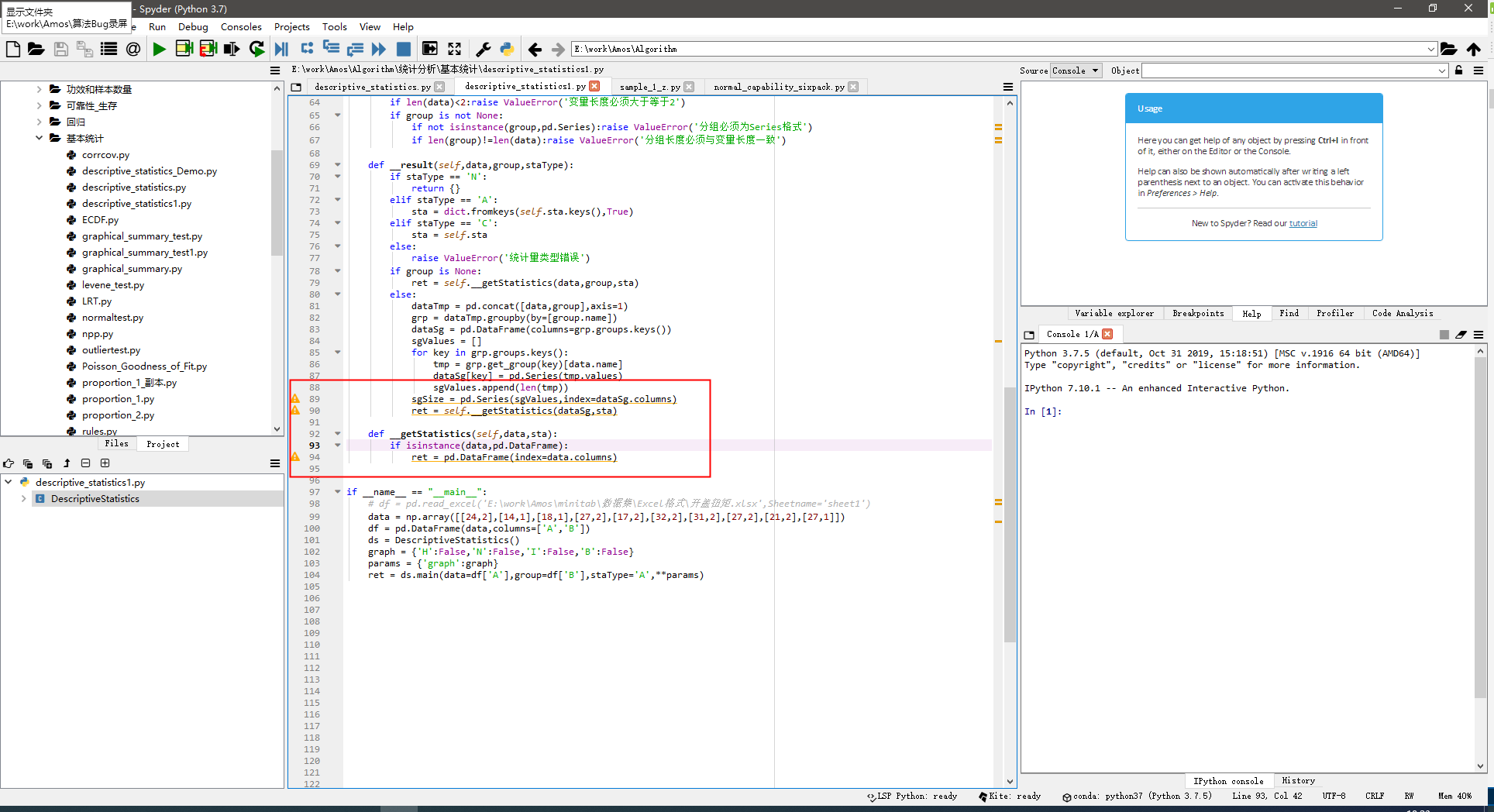
Task: Close the descriptive_statistics1.py tab
Action: (595, 86)
